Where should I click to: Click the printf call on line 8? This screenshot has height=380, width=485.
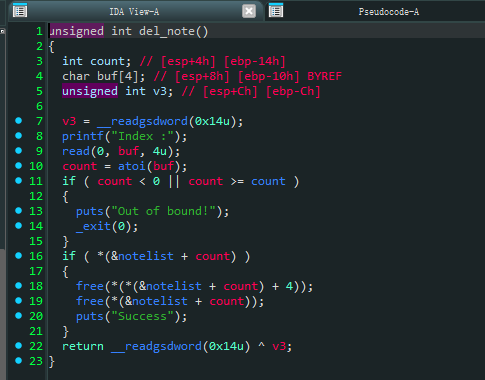pos(83,136)
